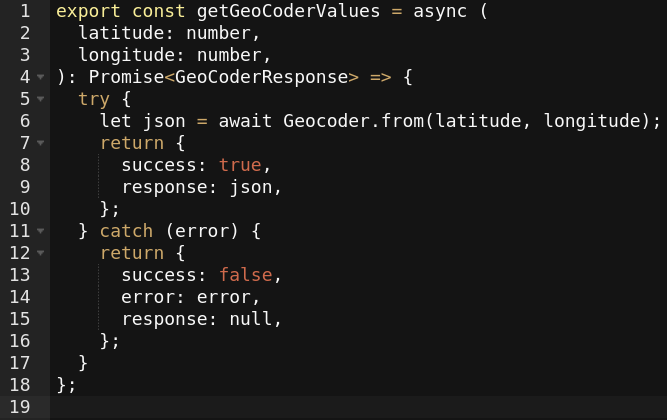Image resolution: width=667 pixels, height=420 pixels.
Task: Click line number 1 in the gutter
Action: (23, 11)
